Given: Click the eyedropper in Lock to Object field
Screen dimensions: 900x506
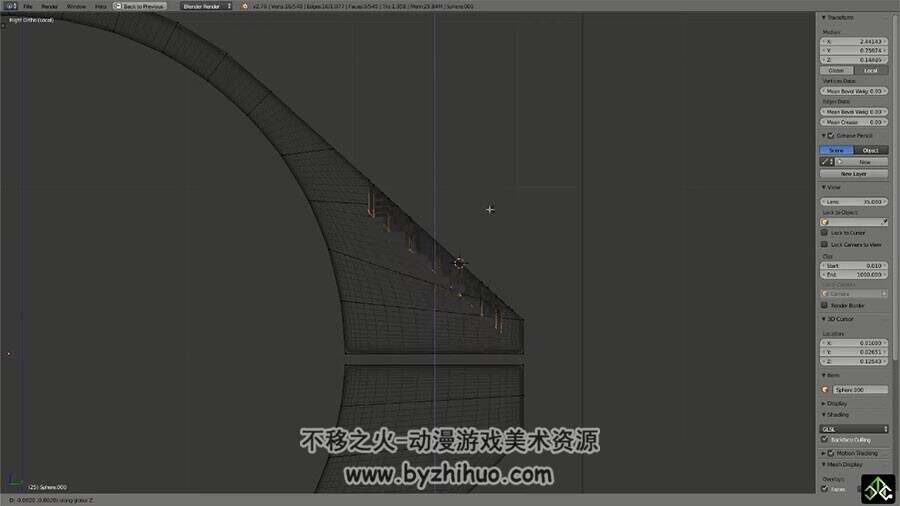Looking at the screenshot, I should [884, 222].
